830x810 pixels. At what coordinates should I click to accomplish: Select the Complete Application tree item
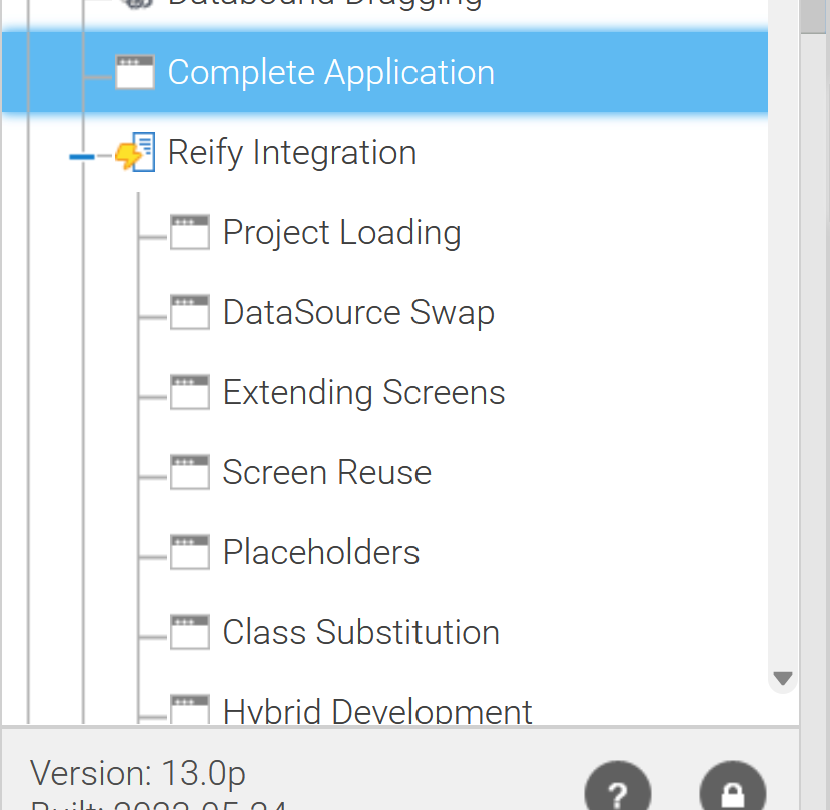[330, 73]
